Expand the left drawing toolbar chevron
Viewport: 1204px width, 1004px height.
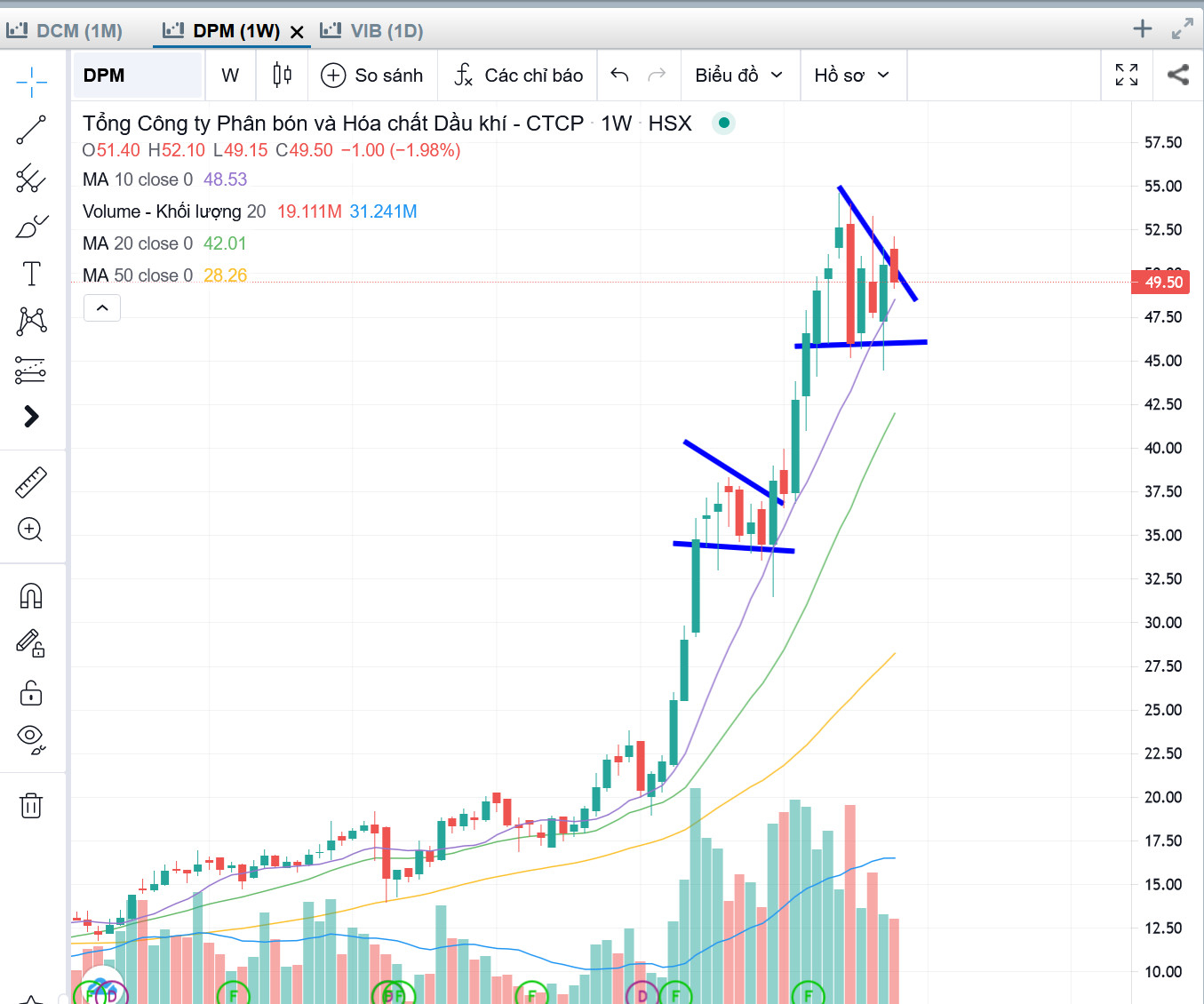(31, 417)
